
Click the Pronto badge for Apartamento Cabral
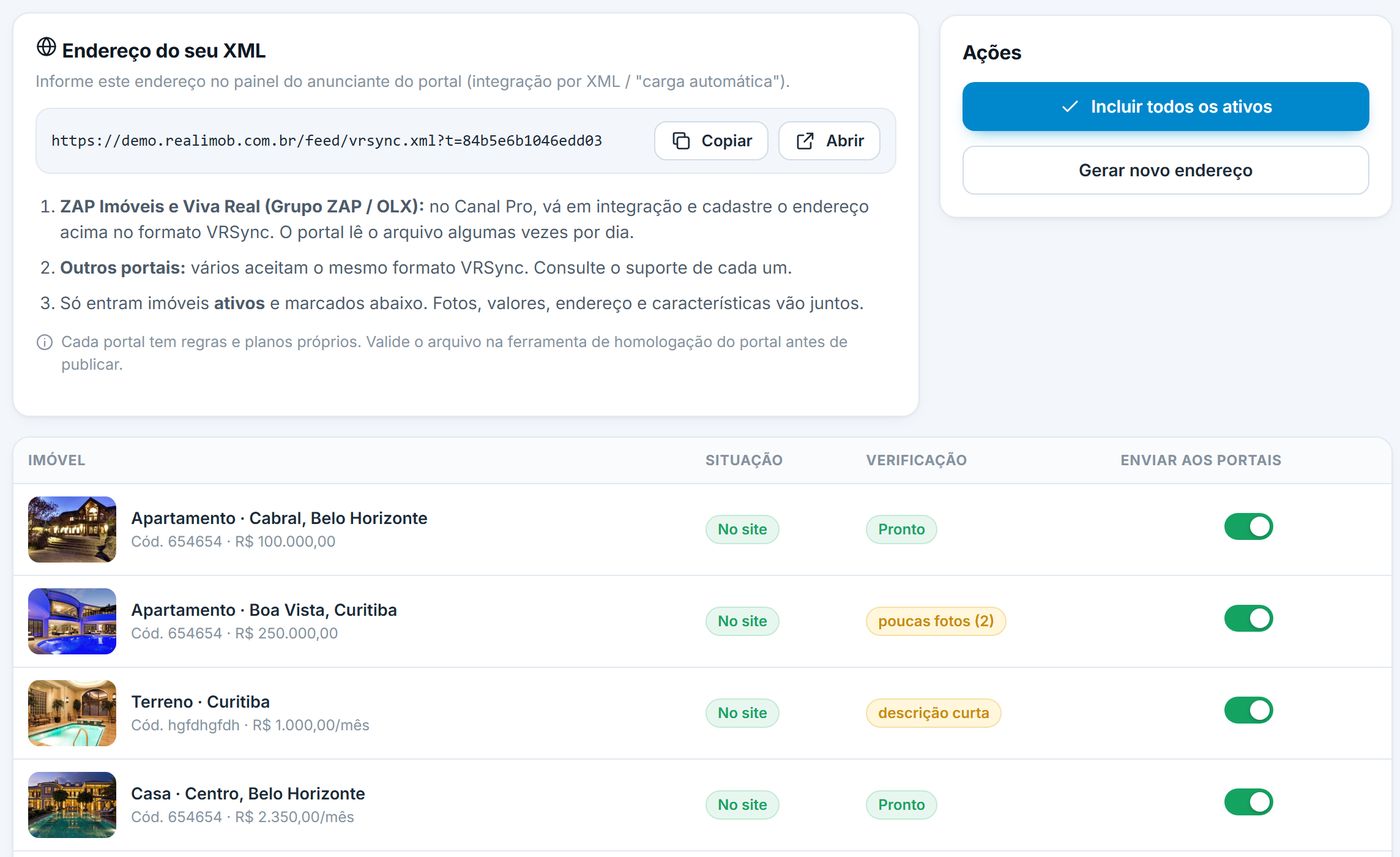(x=901, y=529)
